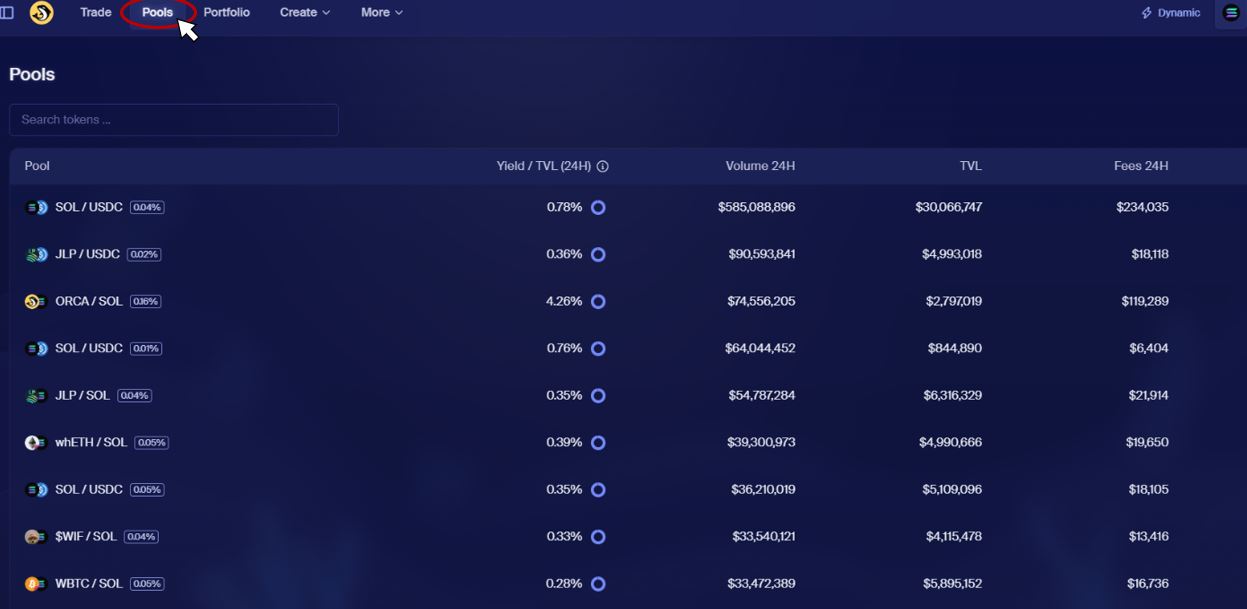Click the SOL/USDC 0.05% pool token icon
Image resolution: width=1247 pixels, height=609 pixels.
(36, 490)
